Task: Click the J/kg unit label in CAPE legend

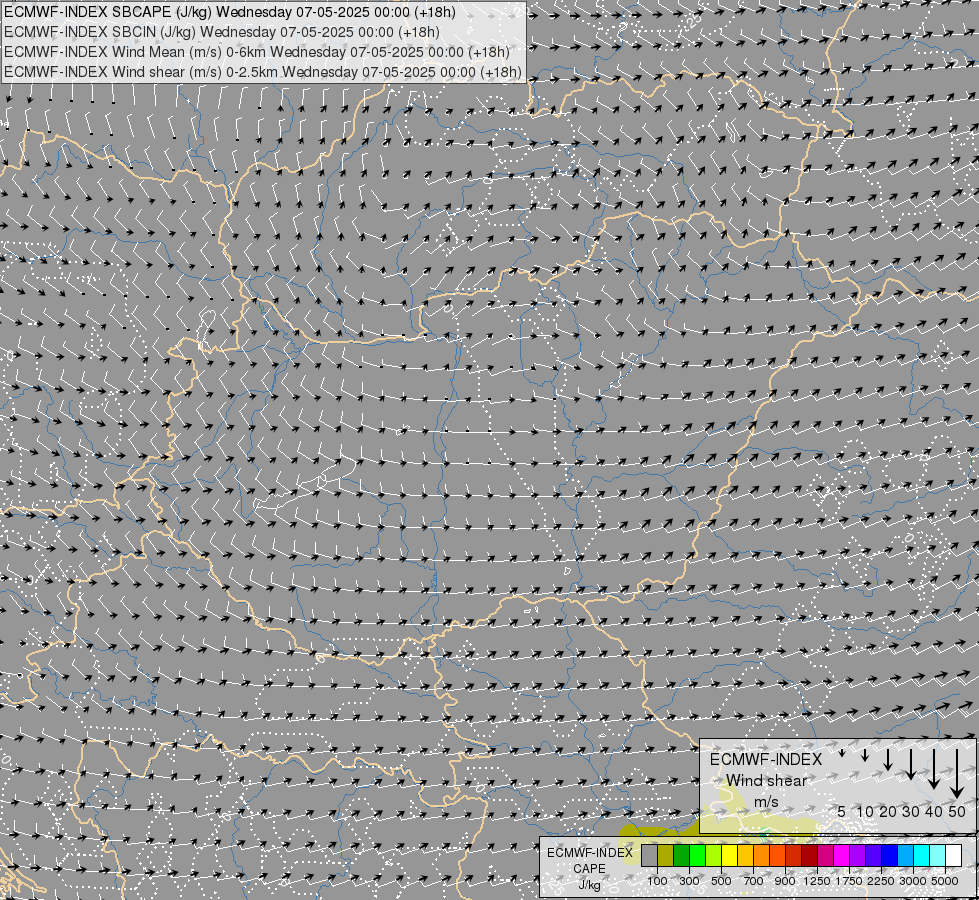Action: click(589, 886)
